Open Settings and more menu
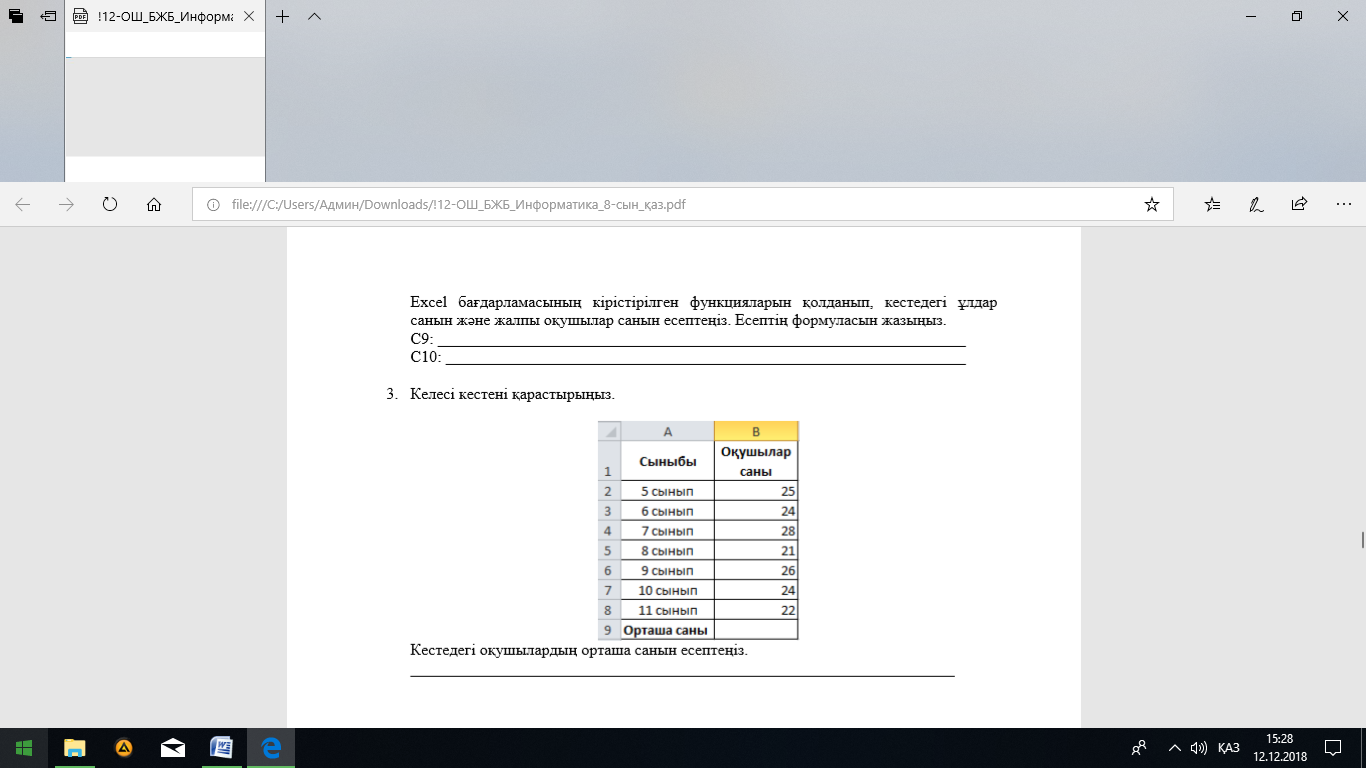 (1343, 204)
